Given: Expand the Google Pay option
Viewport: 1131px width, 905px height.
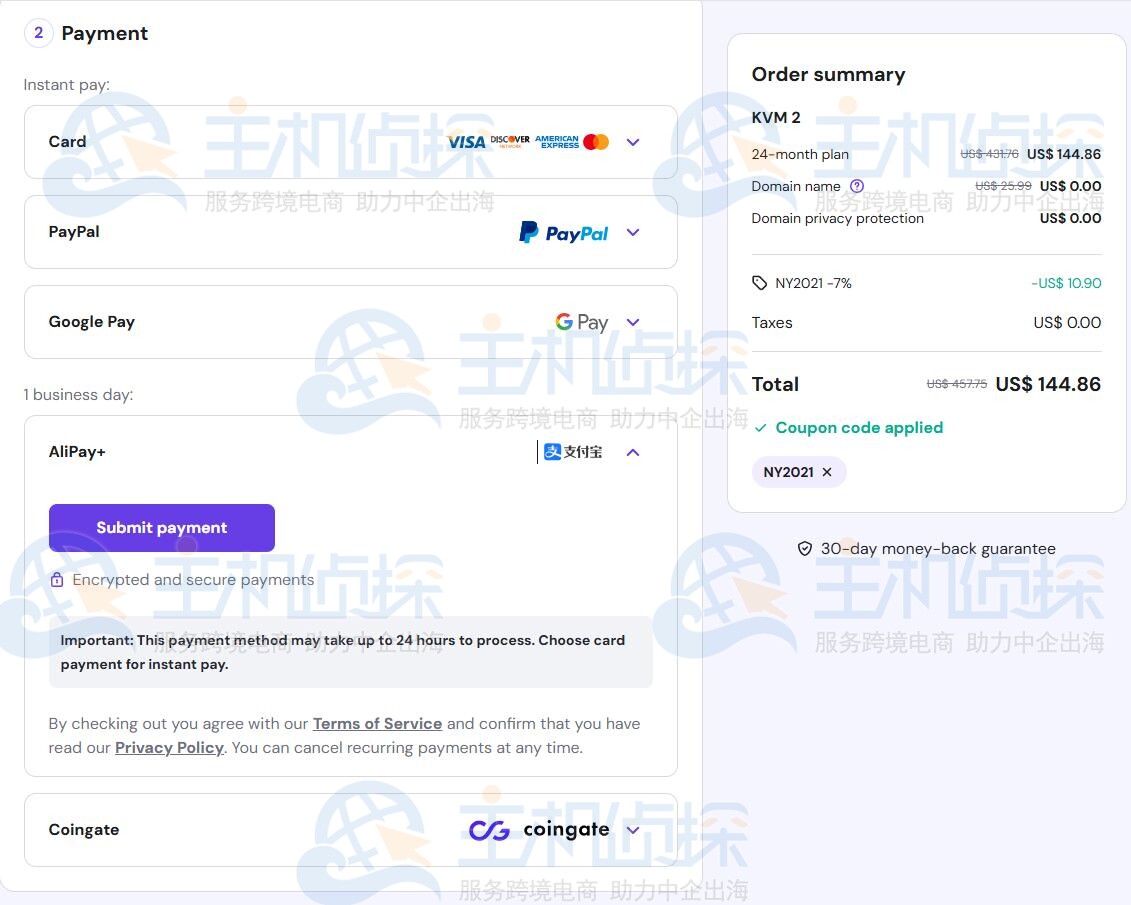Looking at the screenshot, I should click(x=632, y=322).
